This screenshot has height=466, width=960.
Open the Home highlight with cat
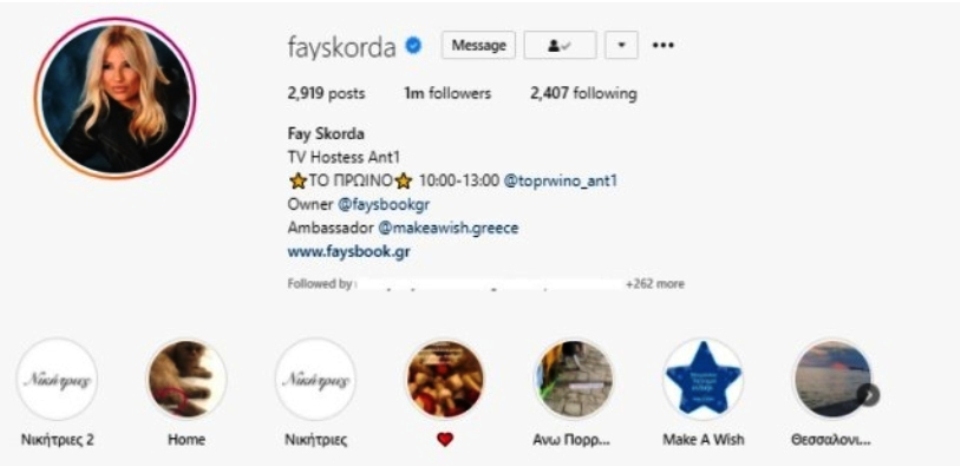click(x=187, y=379)
